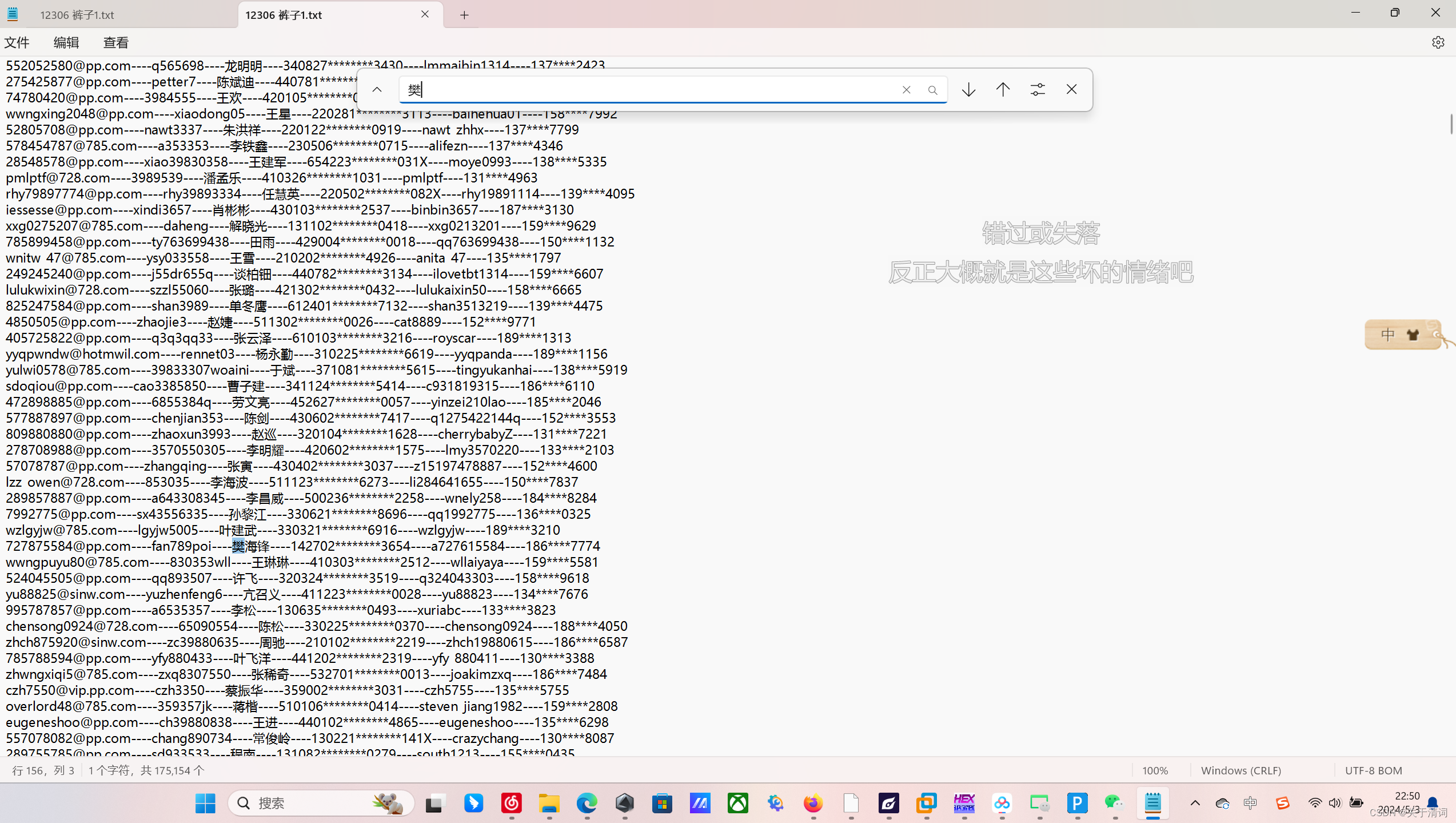Open the search options sliders icon
The image size is (1456, 823).
click(x=1038, y=90)
